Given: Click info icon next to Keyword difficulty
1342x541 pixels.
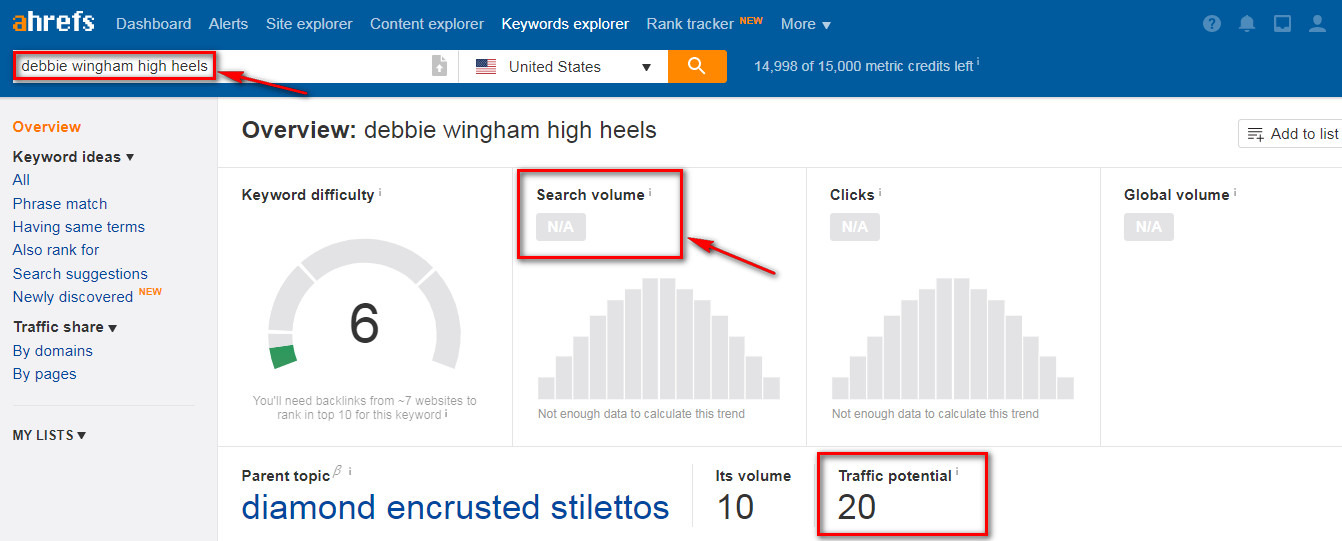Looking at the screenshot, I should point(380,192).
